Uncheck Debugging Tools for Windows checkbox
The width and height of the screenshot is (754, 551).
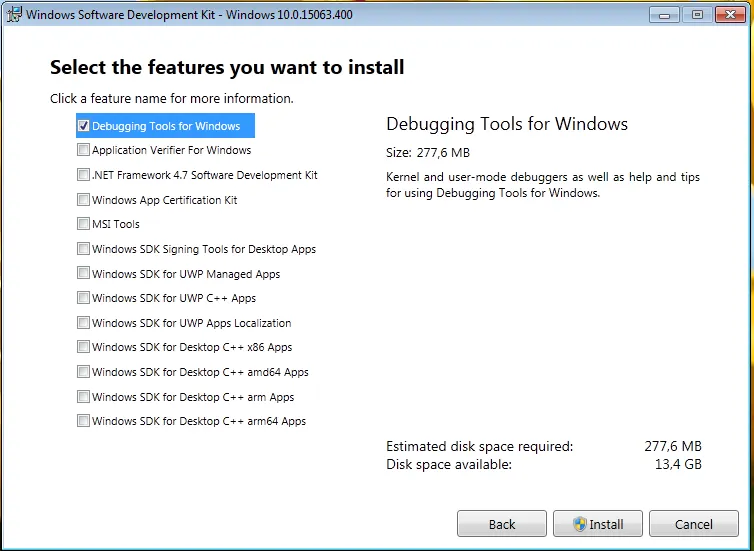(x=83, y=126)
